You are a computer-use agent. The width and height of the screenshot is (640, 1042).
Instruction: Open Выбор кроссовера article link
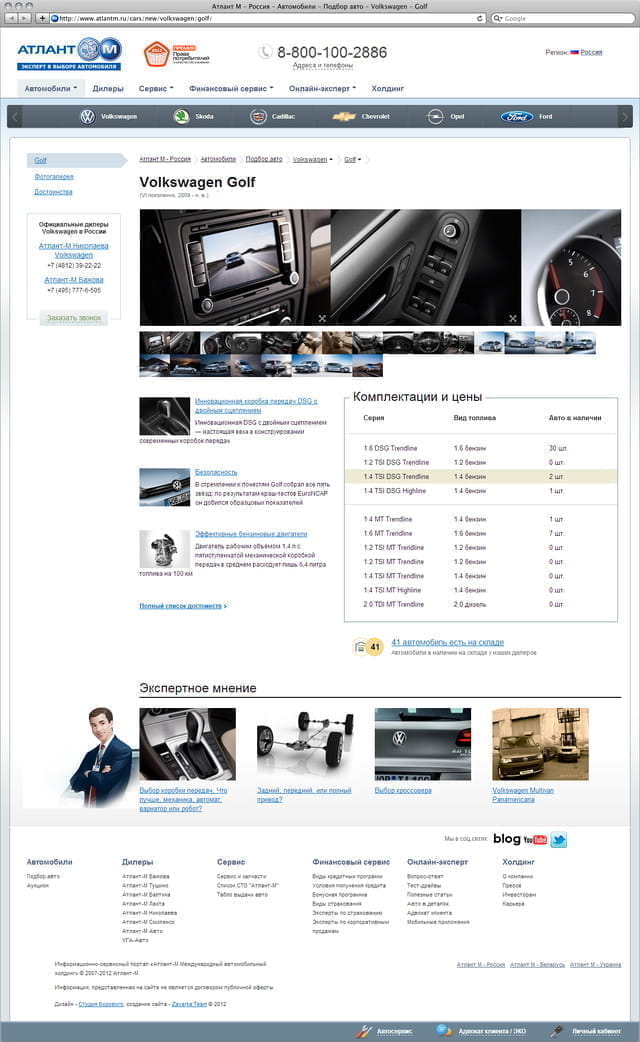403,790
